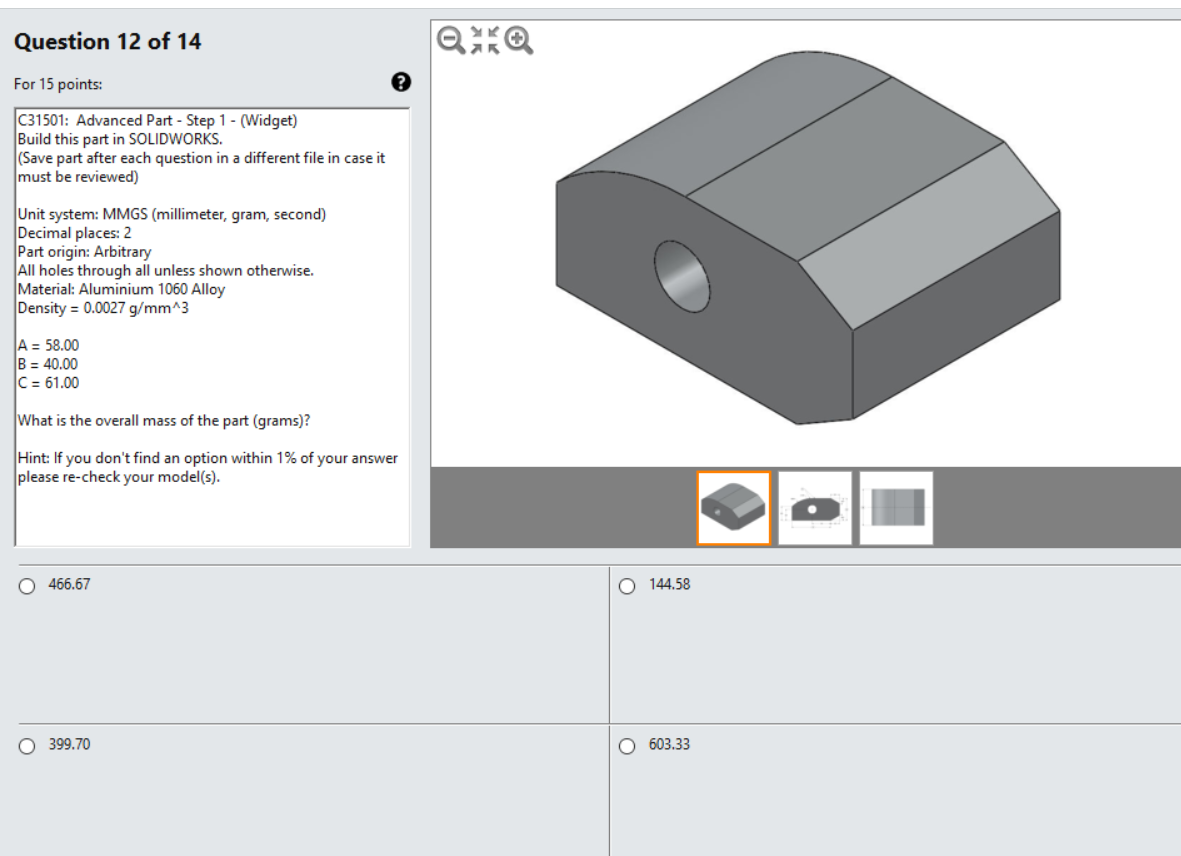
Task: Open the question help icon
Action: 401,82
